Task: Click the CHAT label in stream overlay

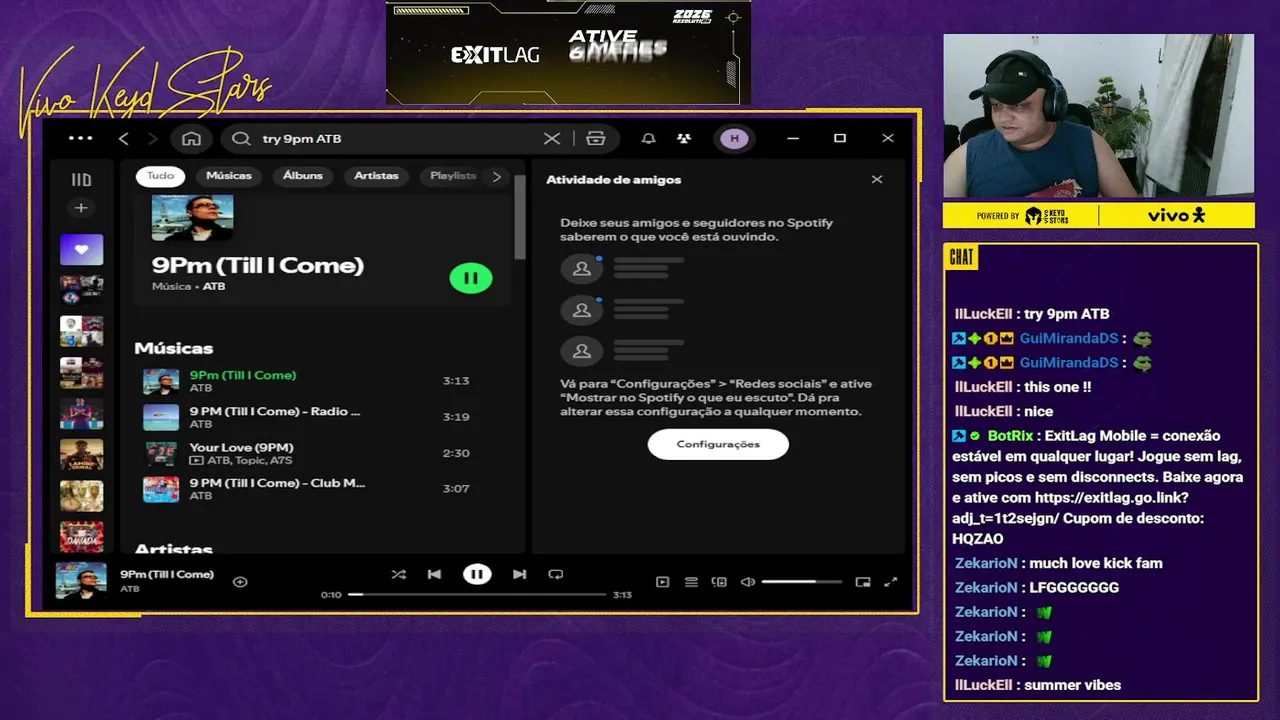Action: point(961,257)
